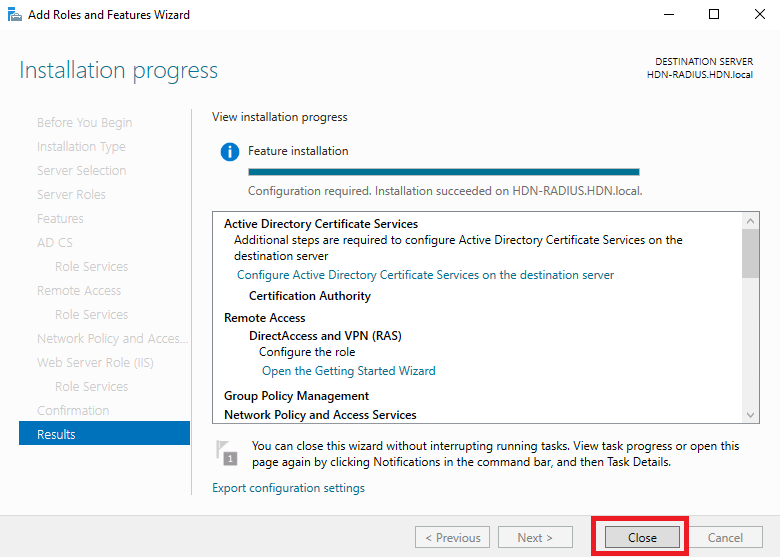The height and width of the screenshot is (557, 780).
Task: Click Certification Authority entry
Action: [x=310, y=296]
